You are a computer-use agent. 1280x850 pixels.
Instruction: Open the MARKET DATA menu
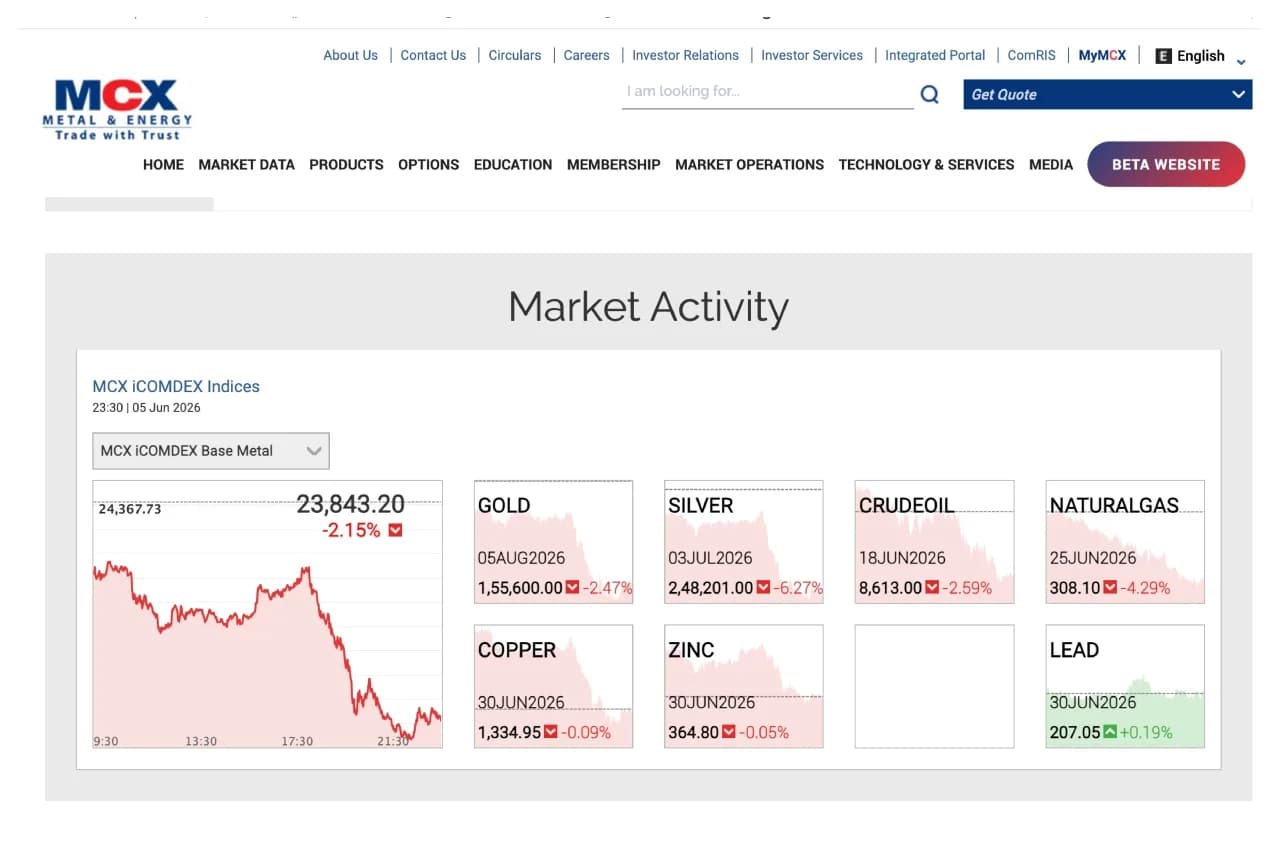tap(246, 165)
